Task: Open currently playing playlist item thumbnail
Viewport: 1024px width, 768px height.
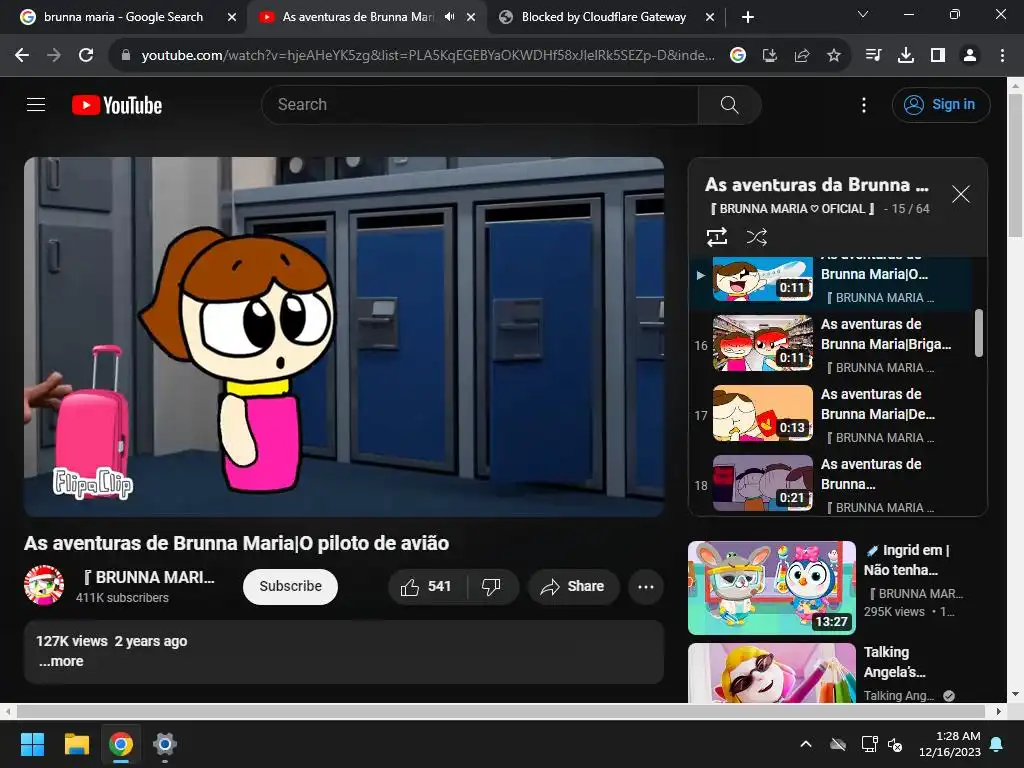Action: [763, 279]
